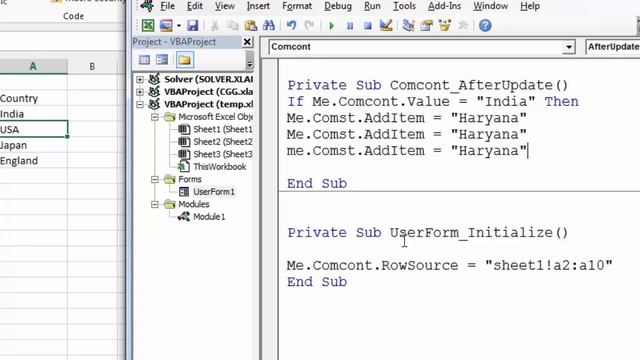The image size is (640, 360).
Task: Open the Add-Ins menu
Action: point(444,6)
